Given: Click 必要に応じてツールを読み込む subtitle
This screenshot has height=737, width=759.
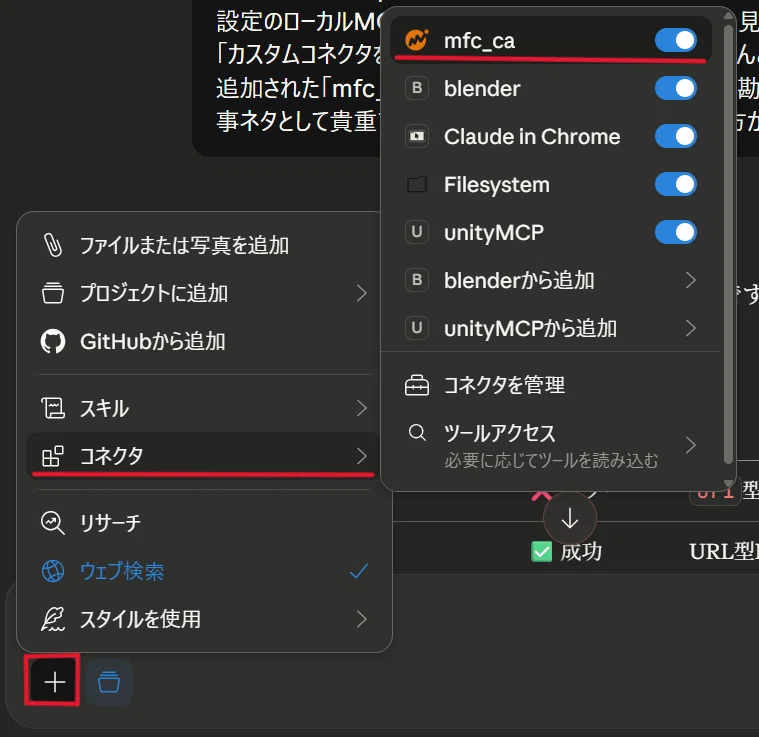Looking at the screenshot, I should click(x=551, y=460).
